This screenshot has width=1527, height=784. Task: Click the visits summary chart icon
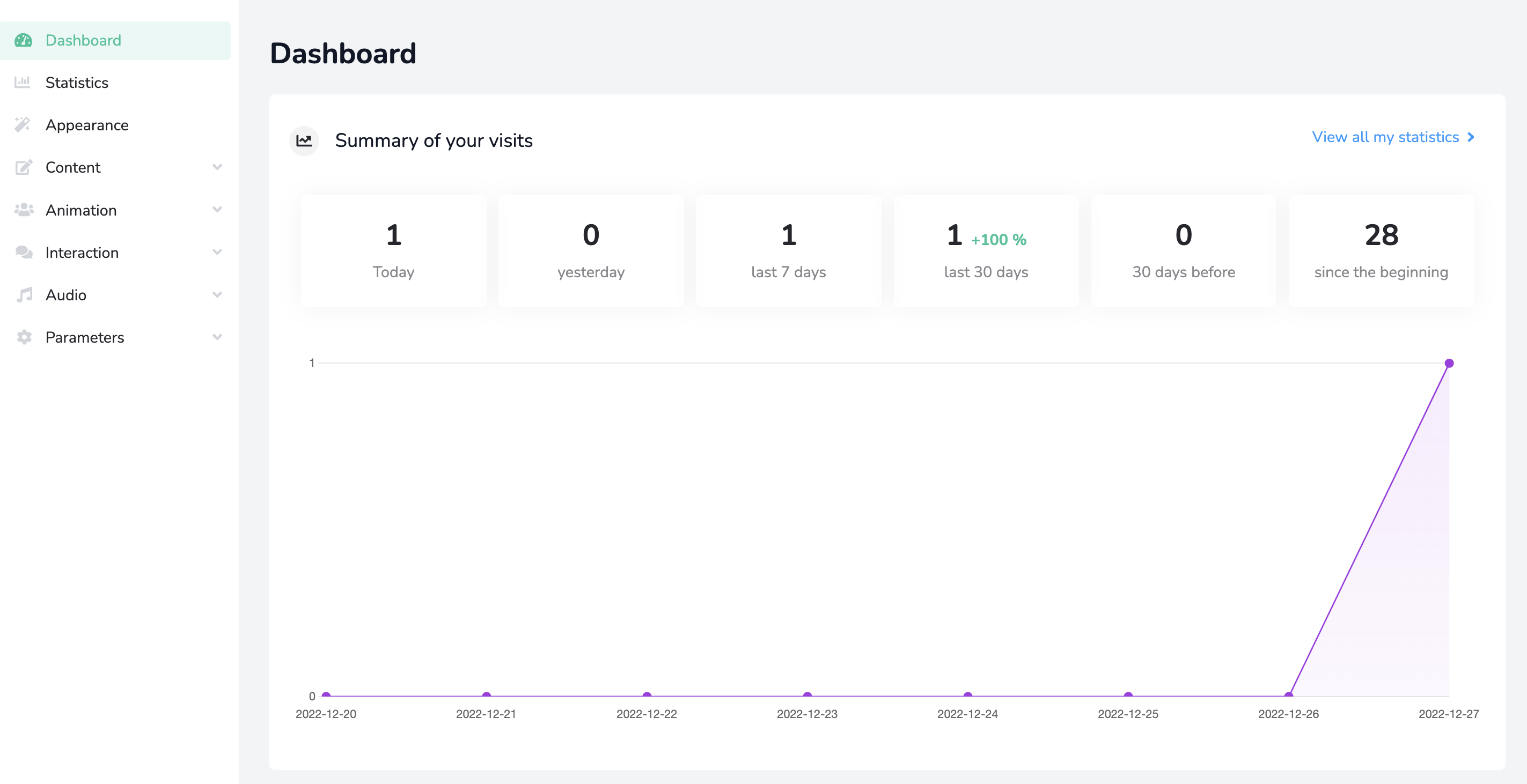(304, 141)
